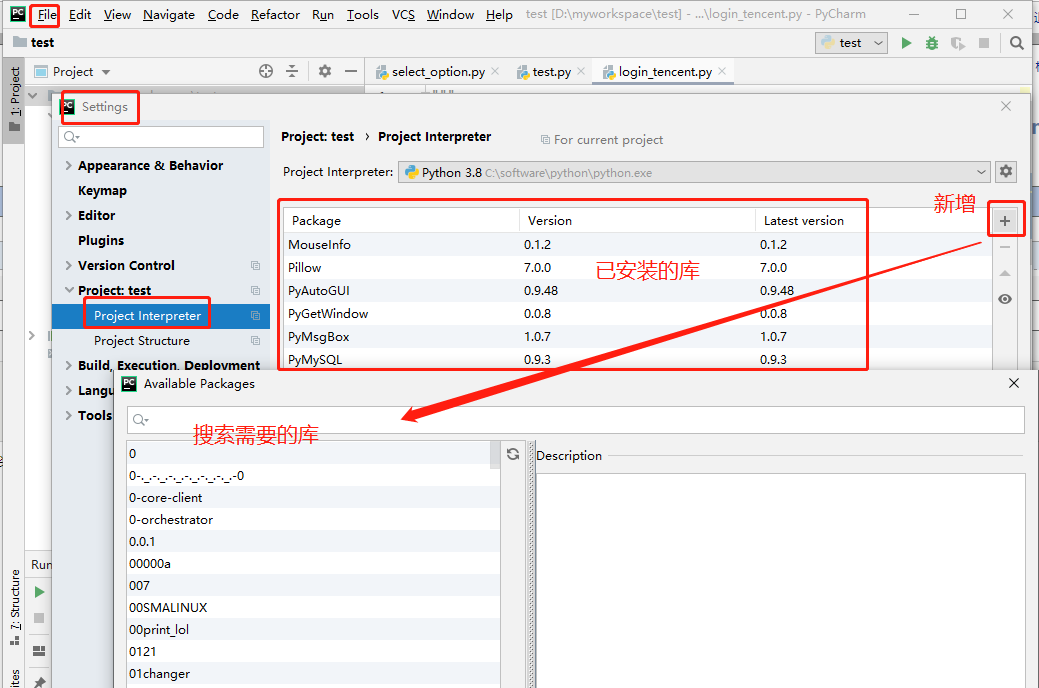Open the Refactor menu
1039x688 pixels.
point(275,15)
